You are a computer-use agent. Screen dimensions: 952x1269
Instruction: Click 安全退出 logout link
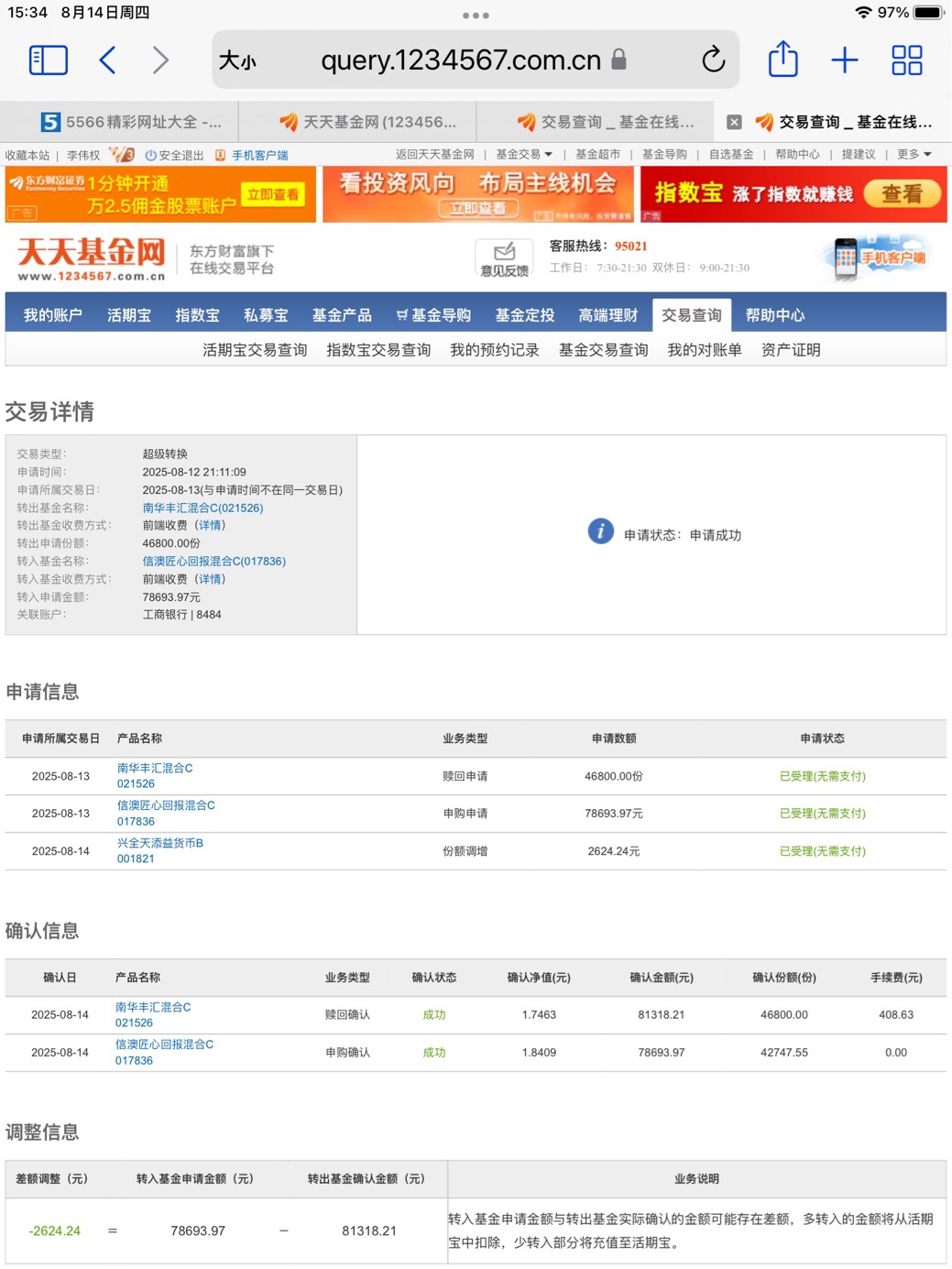[x=174, y=155]
